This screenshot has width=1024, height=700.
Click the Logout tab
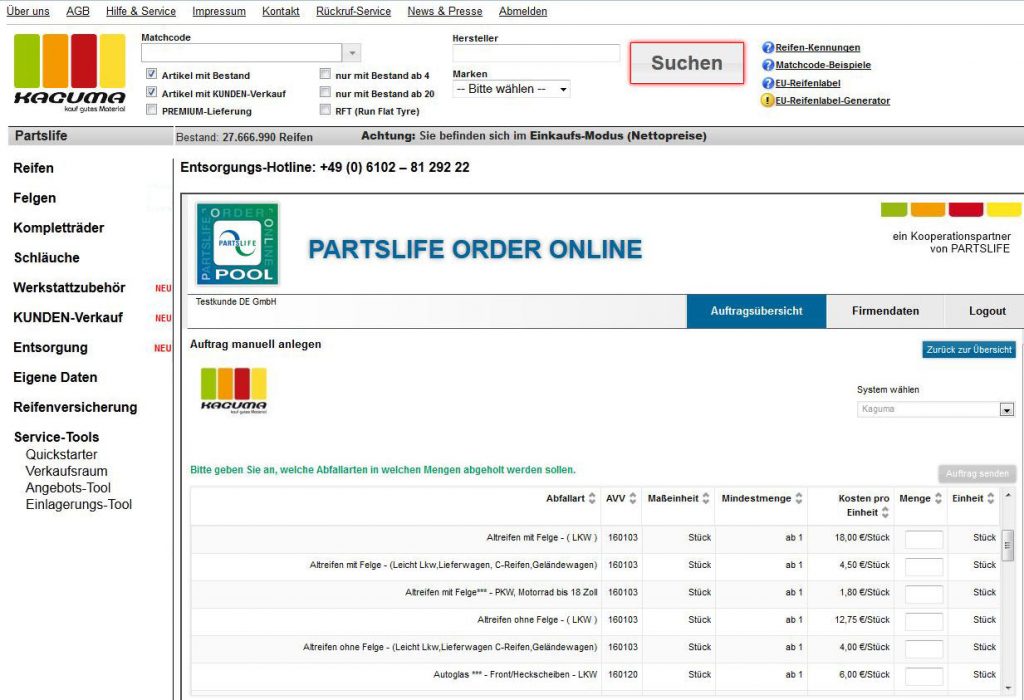[987, 311]
